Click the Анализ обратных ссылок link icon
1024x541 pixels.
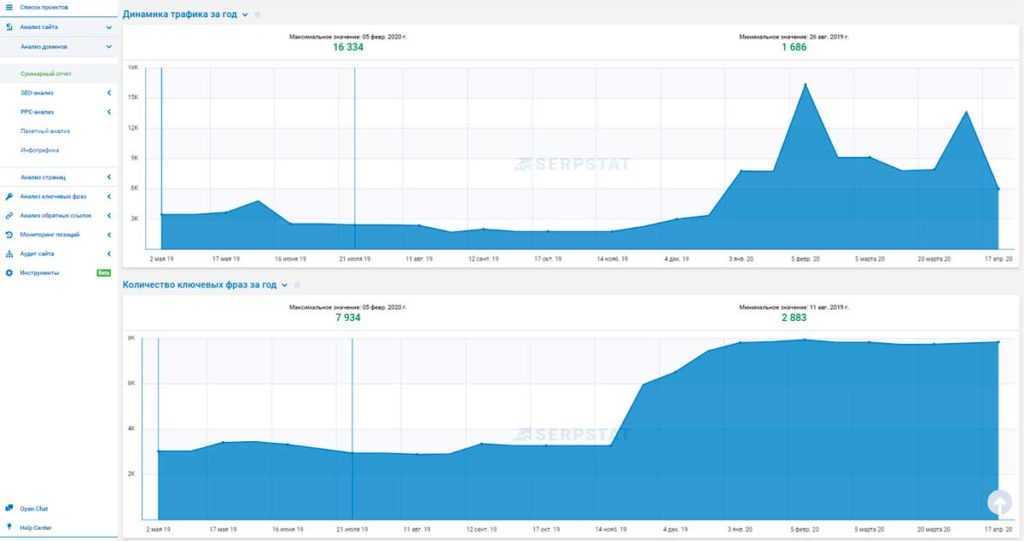pos(9,215)
